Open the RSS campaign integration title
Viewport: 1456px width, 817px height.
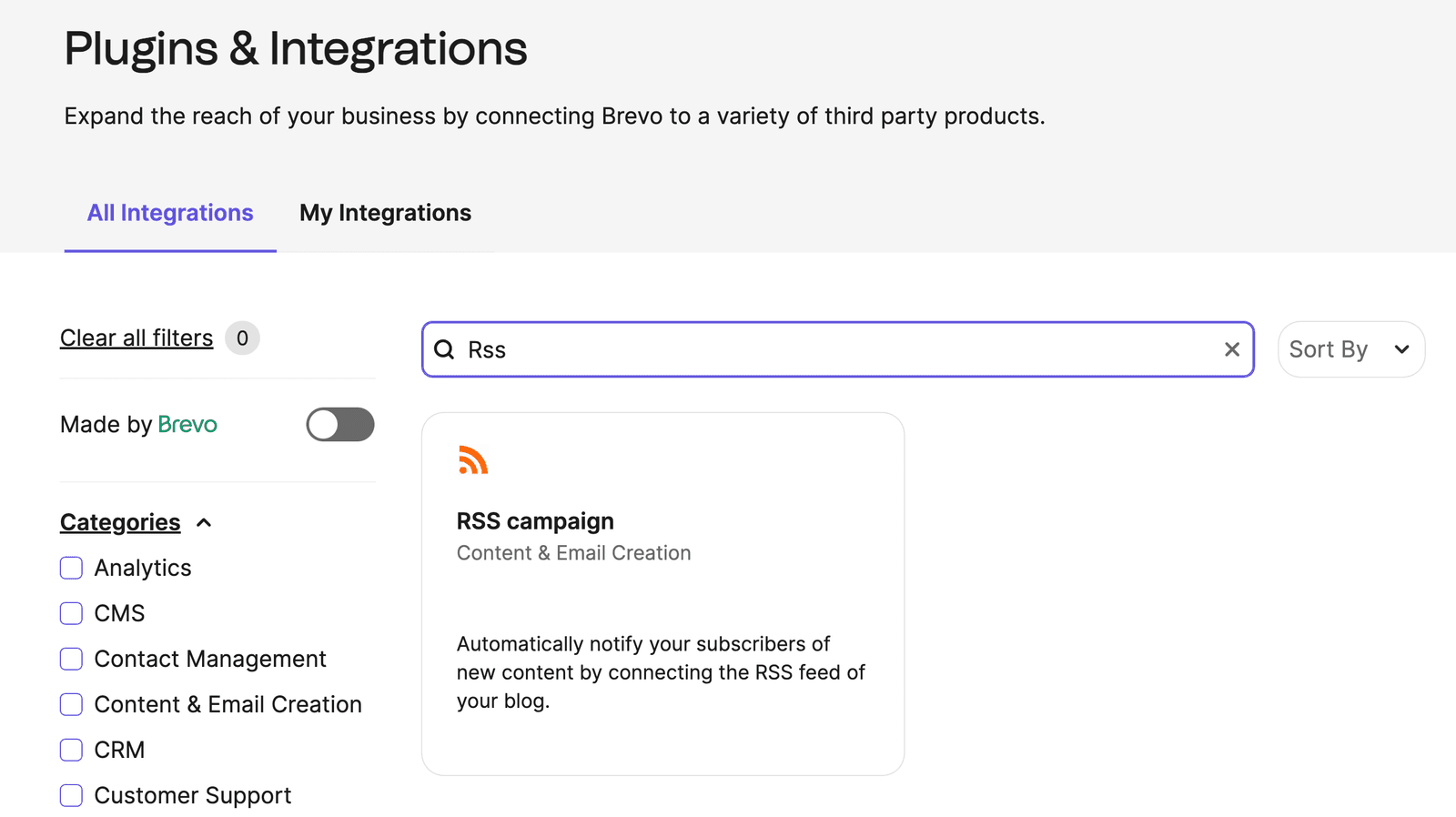point(535,521)
